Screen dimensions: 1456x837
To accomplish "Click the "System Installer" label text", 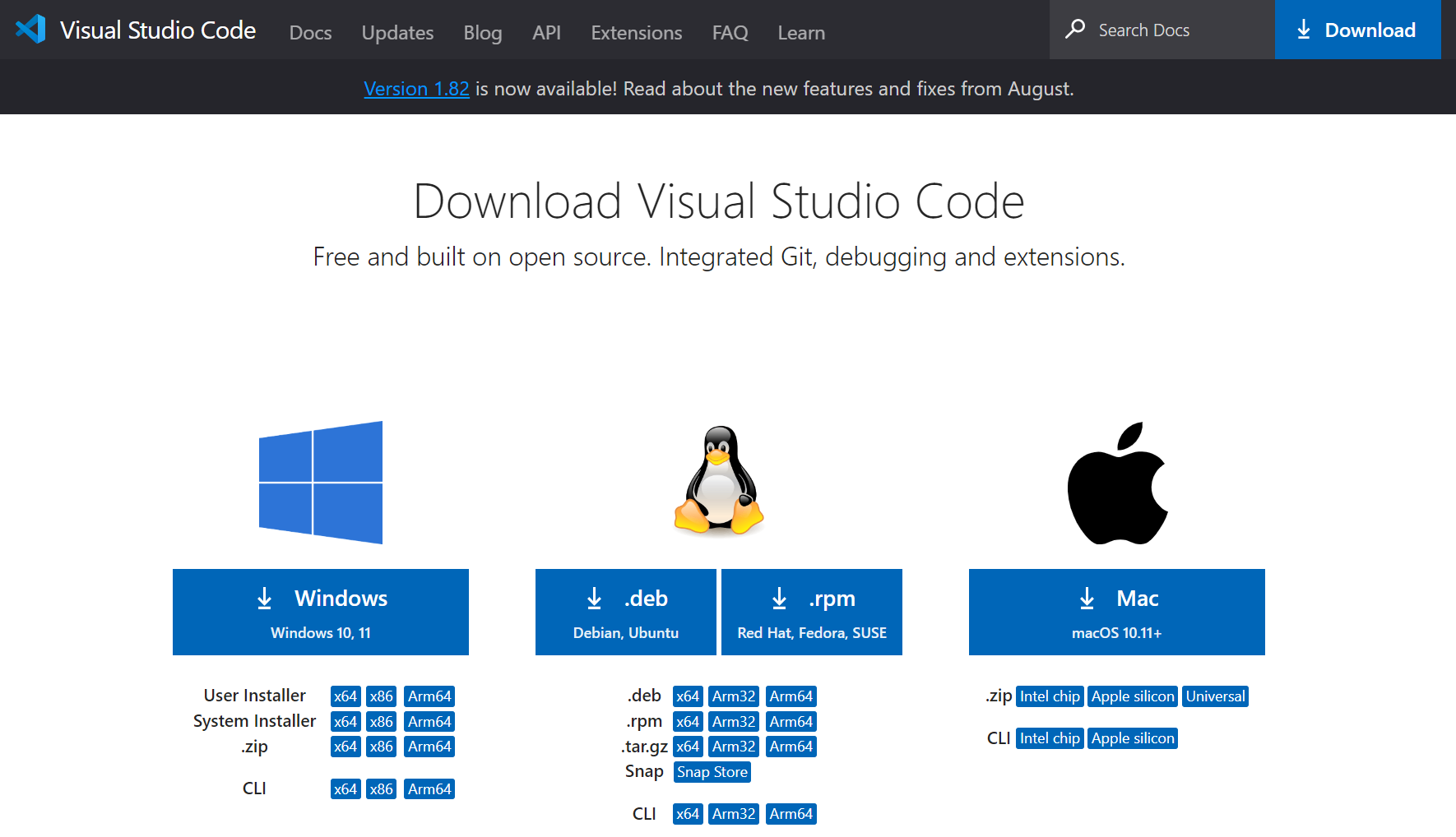I will point(255,721).
